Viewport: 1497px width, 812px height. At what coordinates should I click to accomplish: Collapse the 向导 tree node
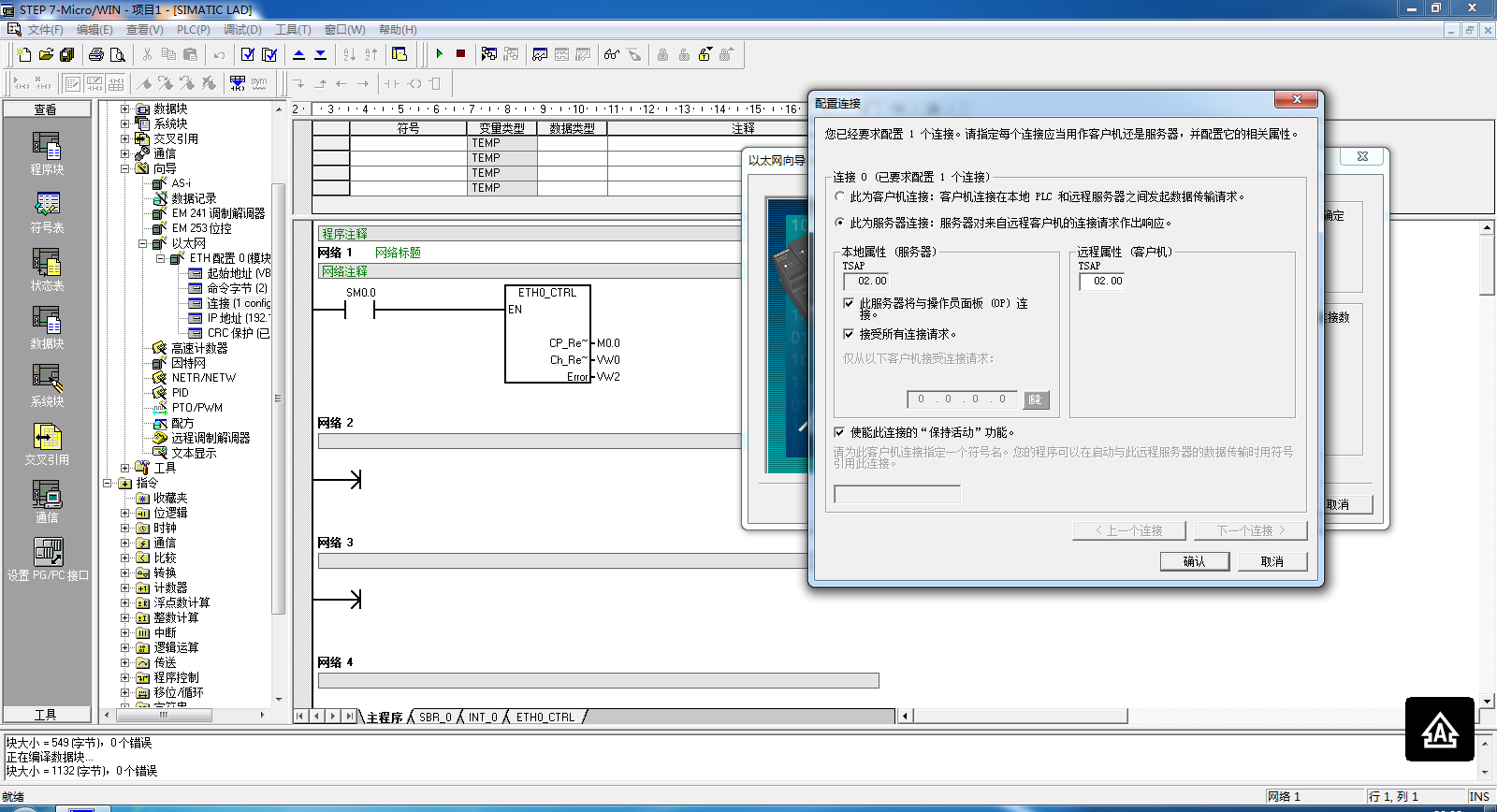125,168
